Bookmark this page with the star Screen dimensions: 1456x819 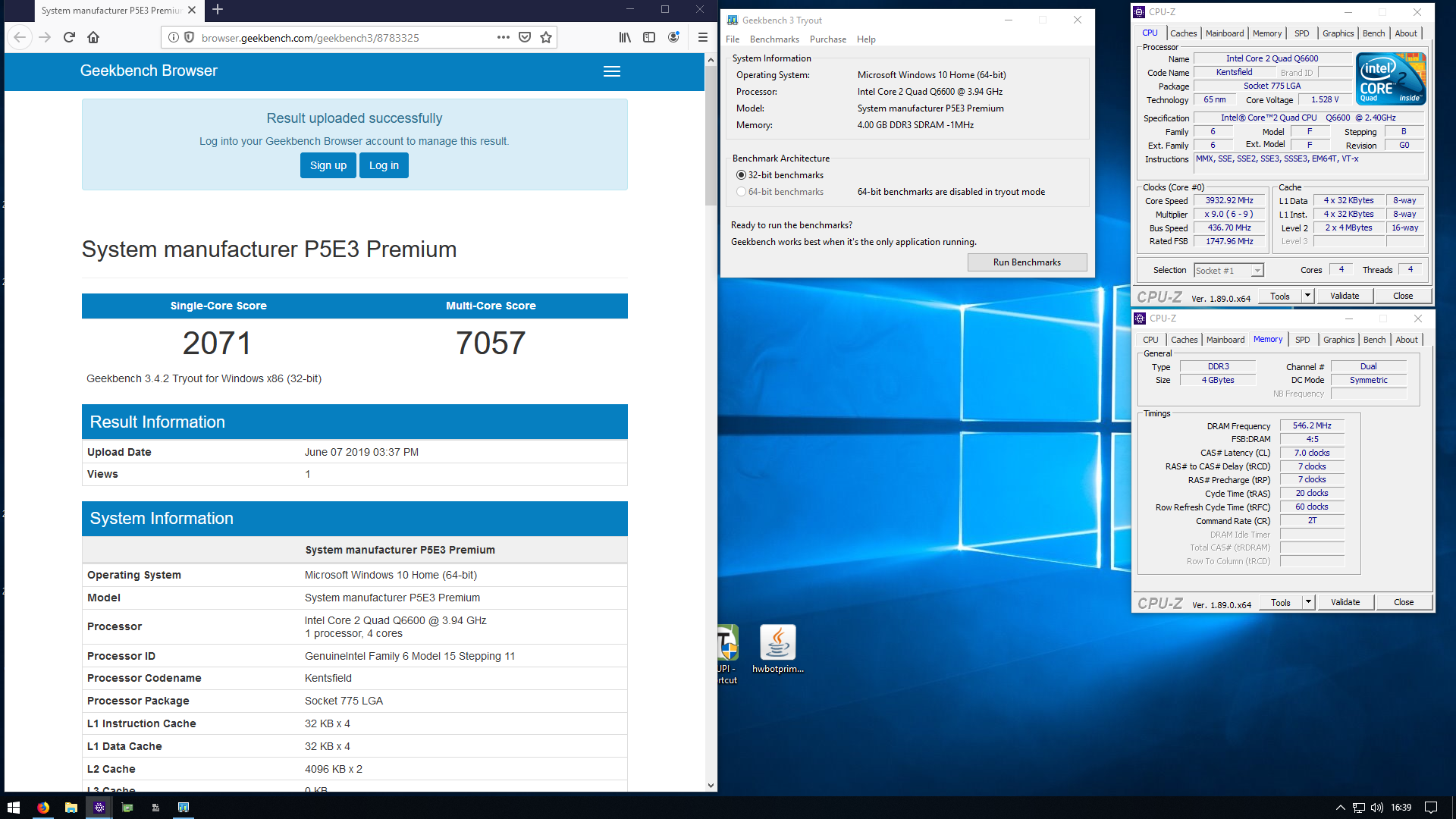pyautogui.click(x=546, y=37)
